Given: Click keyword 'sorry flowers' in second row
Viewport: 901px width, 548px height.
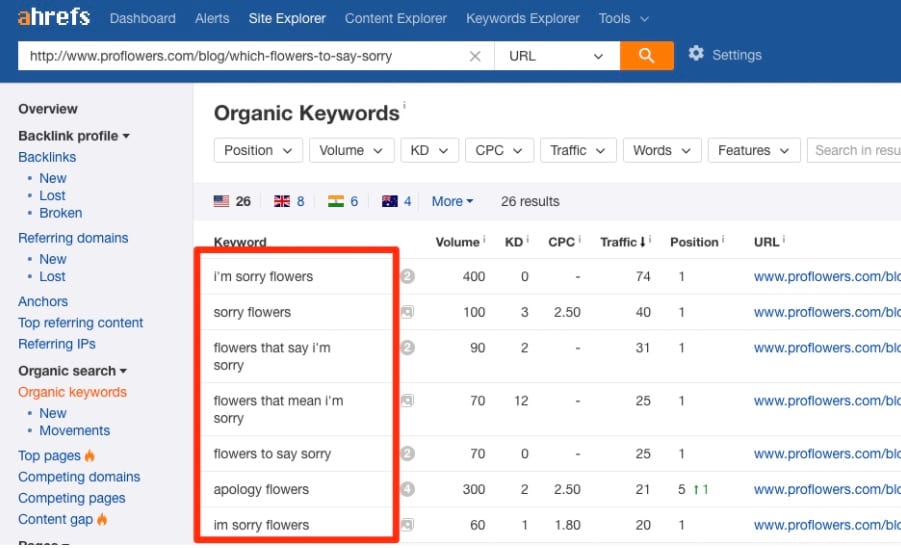Looking at the screenshot, I should tap(252, 312).
